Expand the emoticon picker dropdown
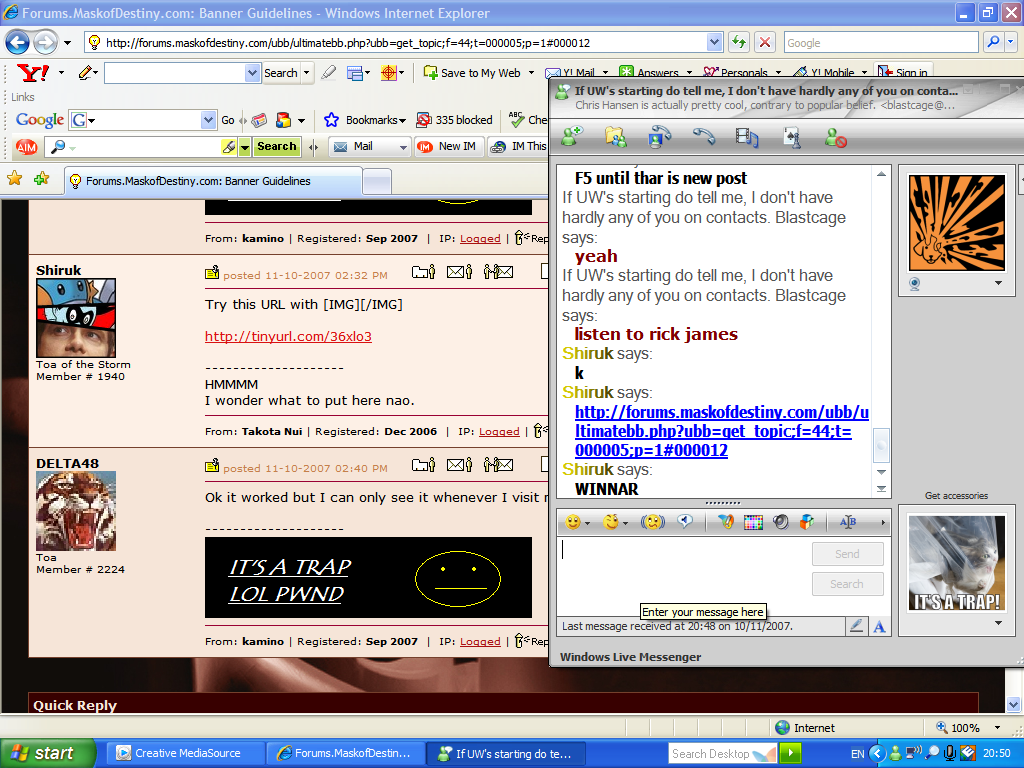This screenshot has height=768, width=1024. [x=588, y=521]
